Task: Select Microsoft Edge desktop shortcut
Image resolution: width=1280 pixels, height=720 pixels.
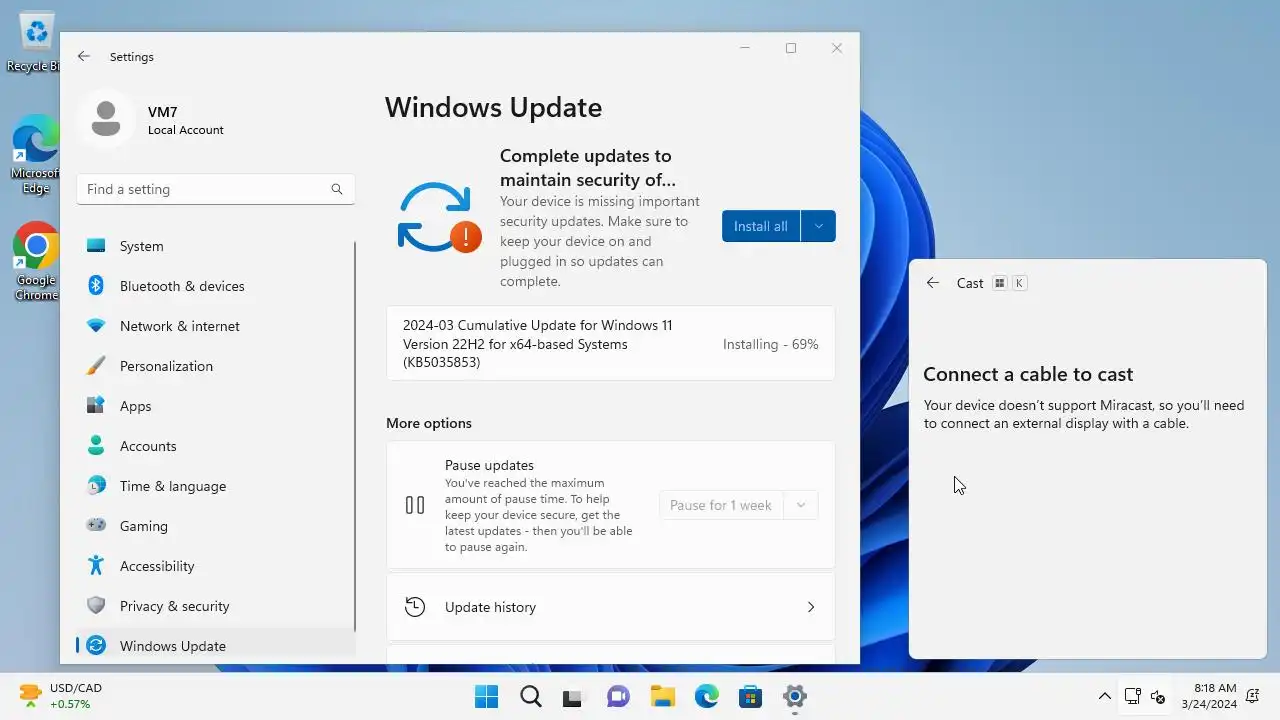Action: click(x=35, y=155)
